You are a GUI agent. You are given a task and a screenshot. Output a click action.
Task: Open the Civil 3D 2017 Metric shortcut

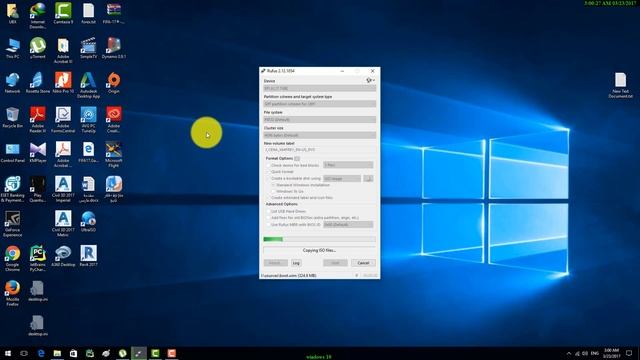tap(63, 224)
